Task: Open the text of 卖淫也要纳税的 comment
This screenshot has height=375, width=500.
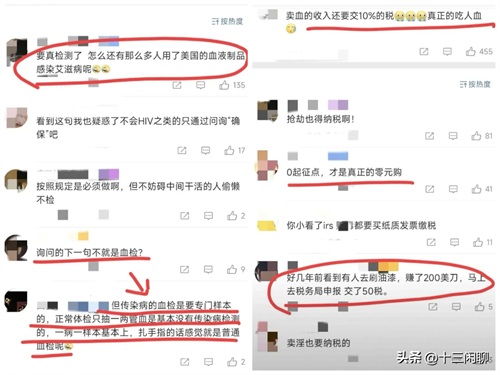Action: (x=318, y=343)
